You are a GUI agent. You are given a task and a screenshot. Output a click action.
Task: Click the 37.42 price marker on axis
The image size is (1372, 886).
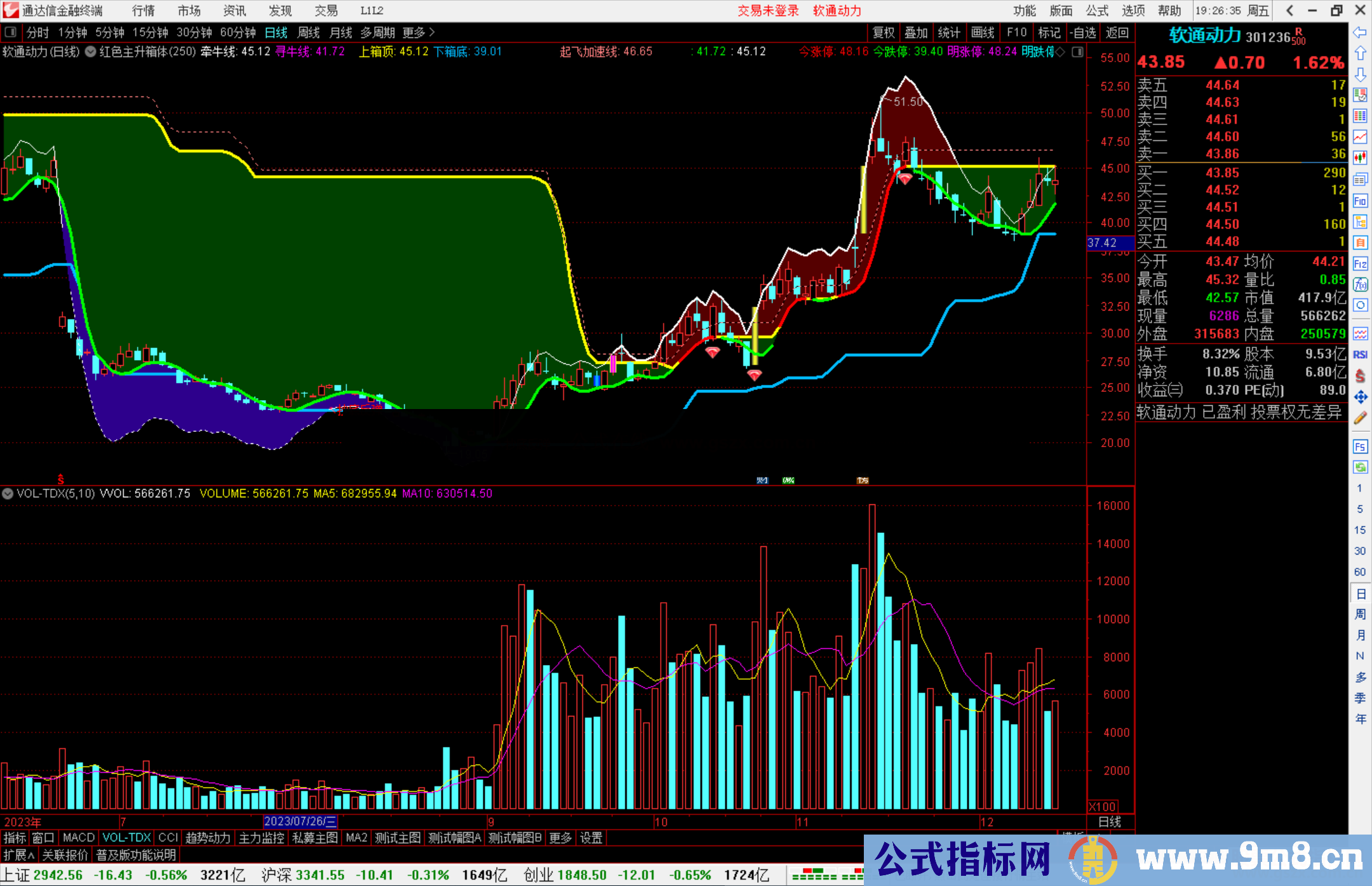coord(1103,243)
